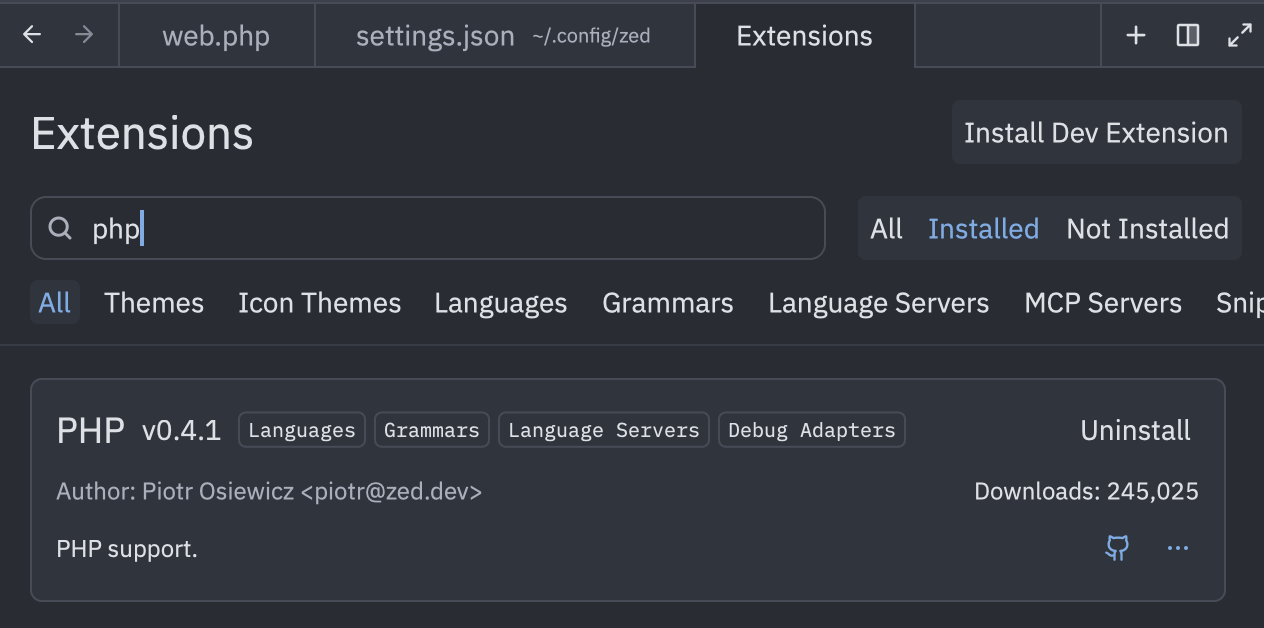1264x628 pixels.
Task: Click the v0.4.1 version label
Action: pyautogui.click(x=181, y=431)
